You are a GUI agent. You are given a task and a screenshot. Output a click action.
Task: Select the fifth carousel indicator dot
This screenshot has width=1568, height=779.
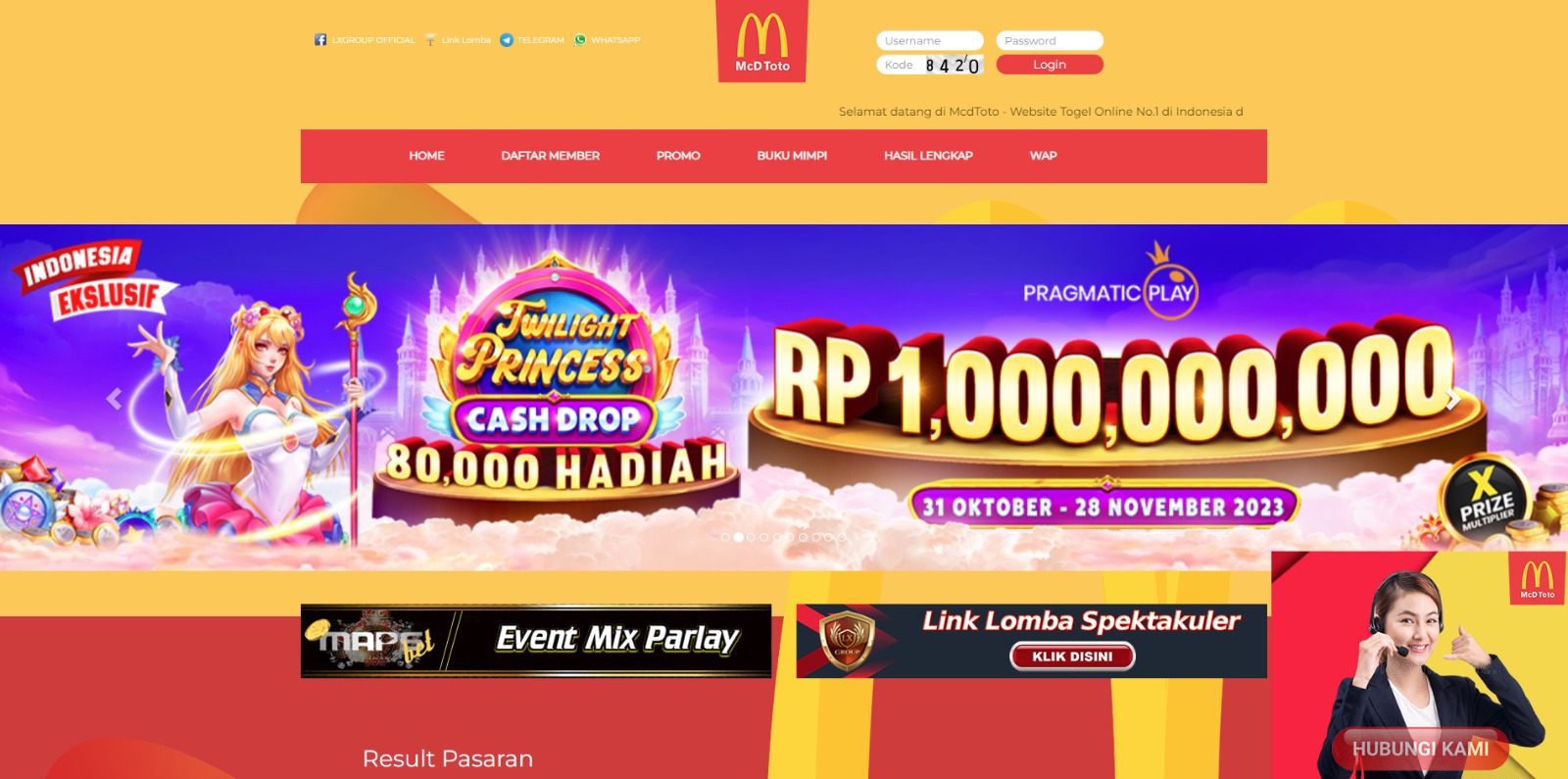click(777, 537)
